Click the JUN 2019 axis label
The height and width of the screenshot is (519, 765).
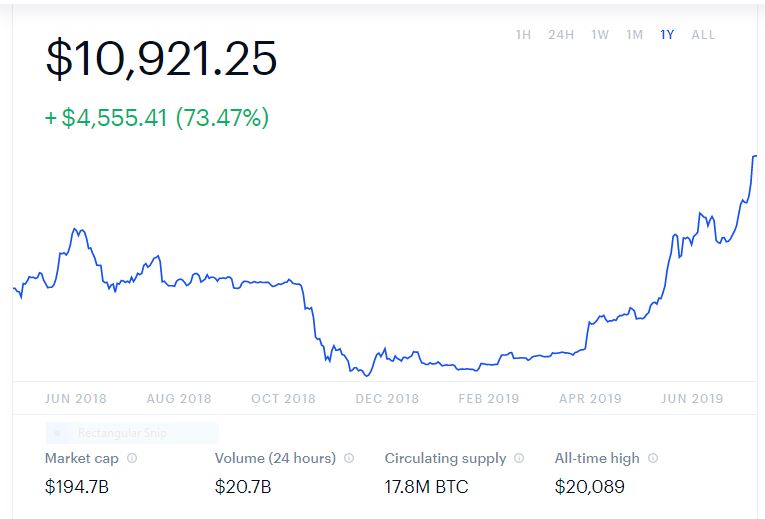tap(692, 399)
